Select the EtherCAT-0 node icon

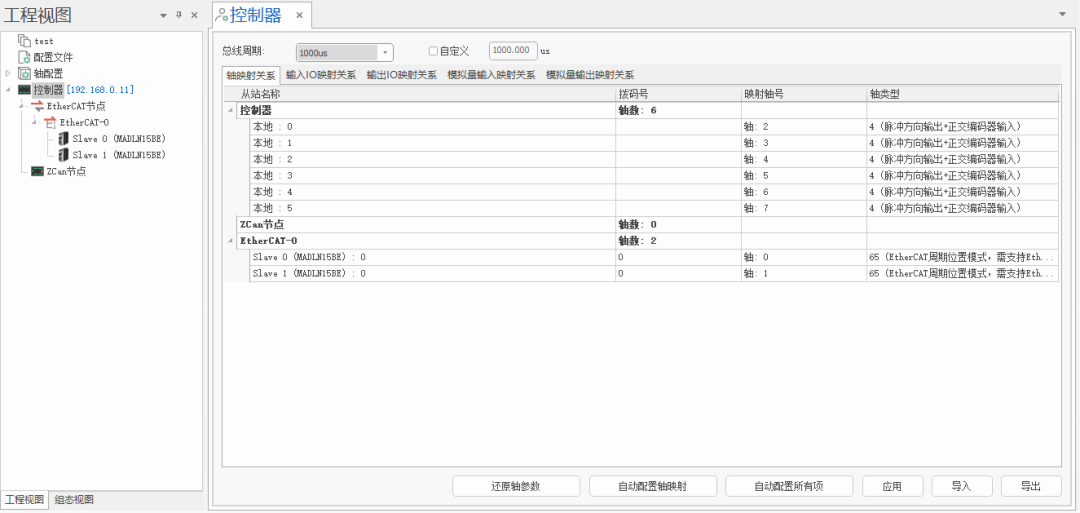pos(50,123)
